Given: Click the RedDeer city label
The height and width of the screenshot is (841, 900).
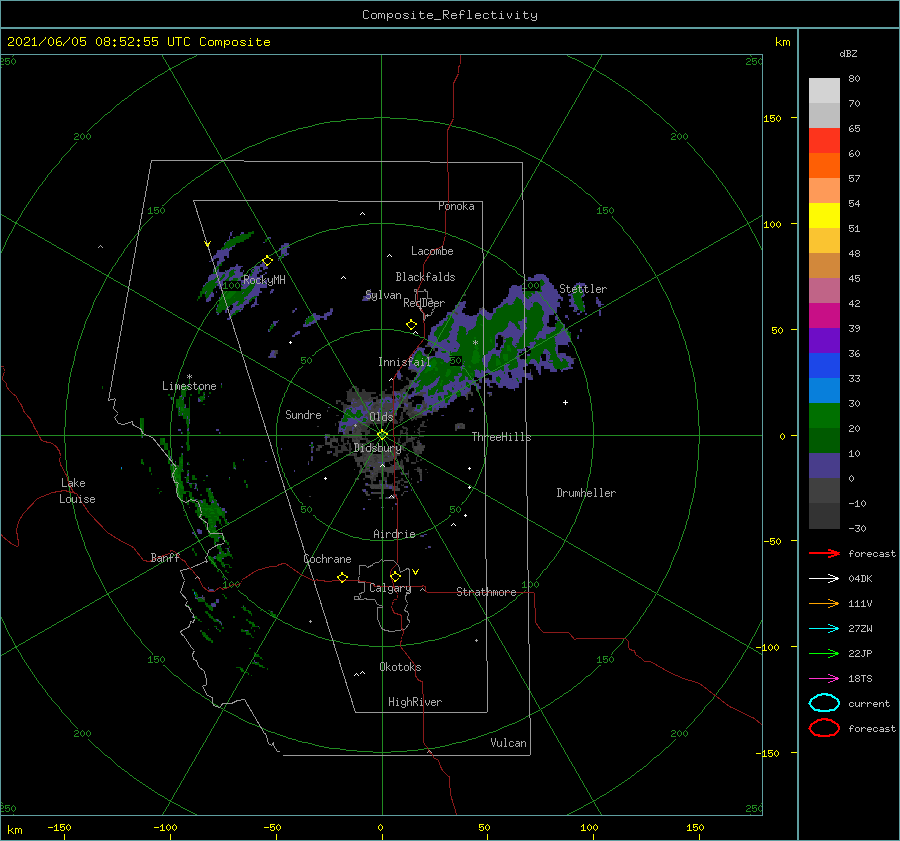Looking at the screenshot, I should [424, 303].
